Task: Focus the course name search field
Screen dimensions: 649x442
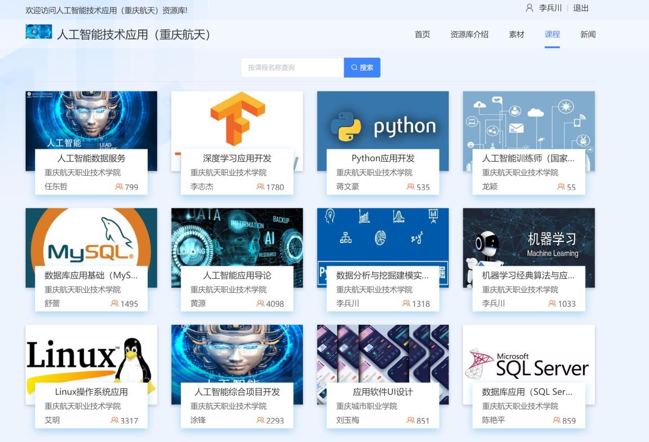Action: [x=293, y=67]
